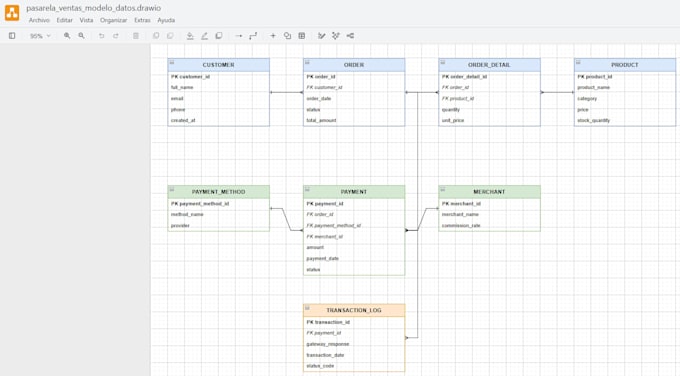Collapse the ORDER_DETAIL table
This screenshot has height=376, width=680.
443,62
